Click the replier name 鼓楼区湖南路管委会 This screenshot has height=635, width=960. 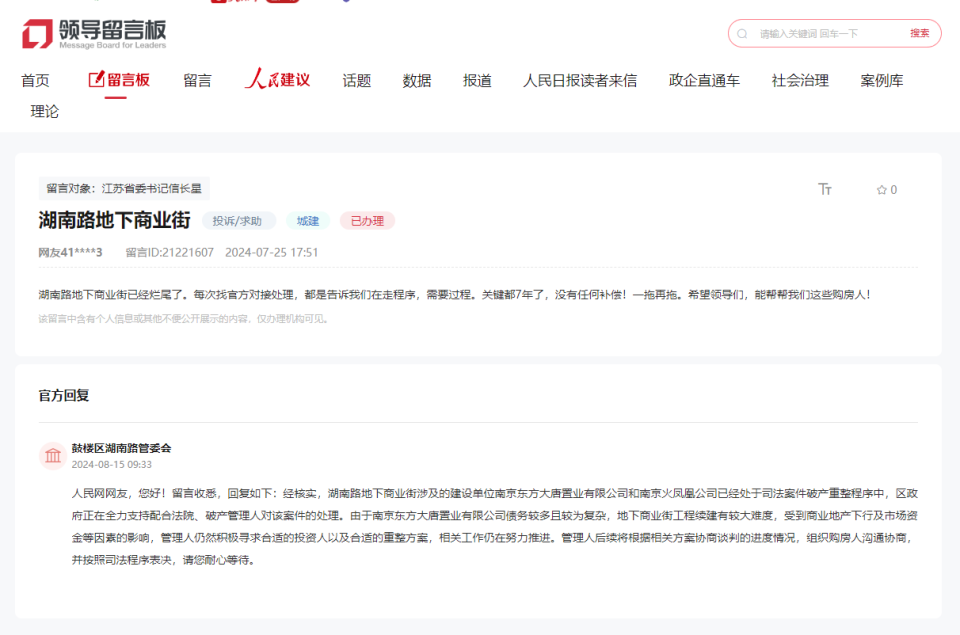pos(121,448)
